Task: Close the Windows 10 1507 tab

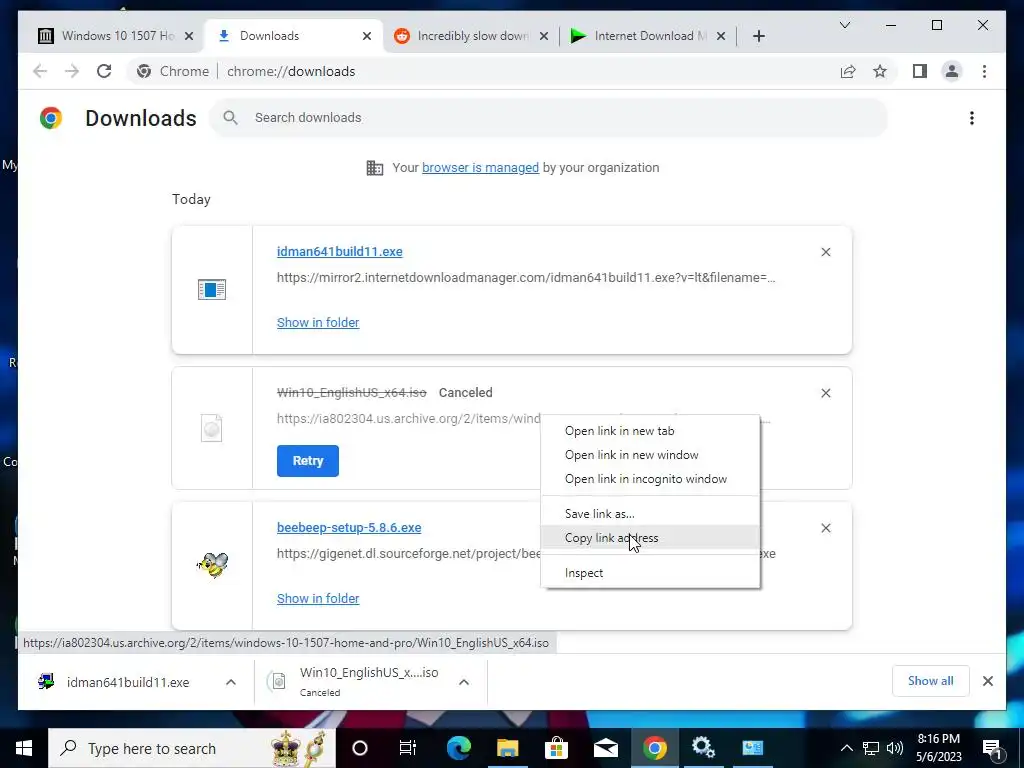Action: [189, 36]
